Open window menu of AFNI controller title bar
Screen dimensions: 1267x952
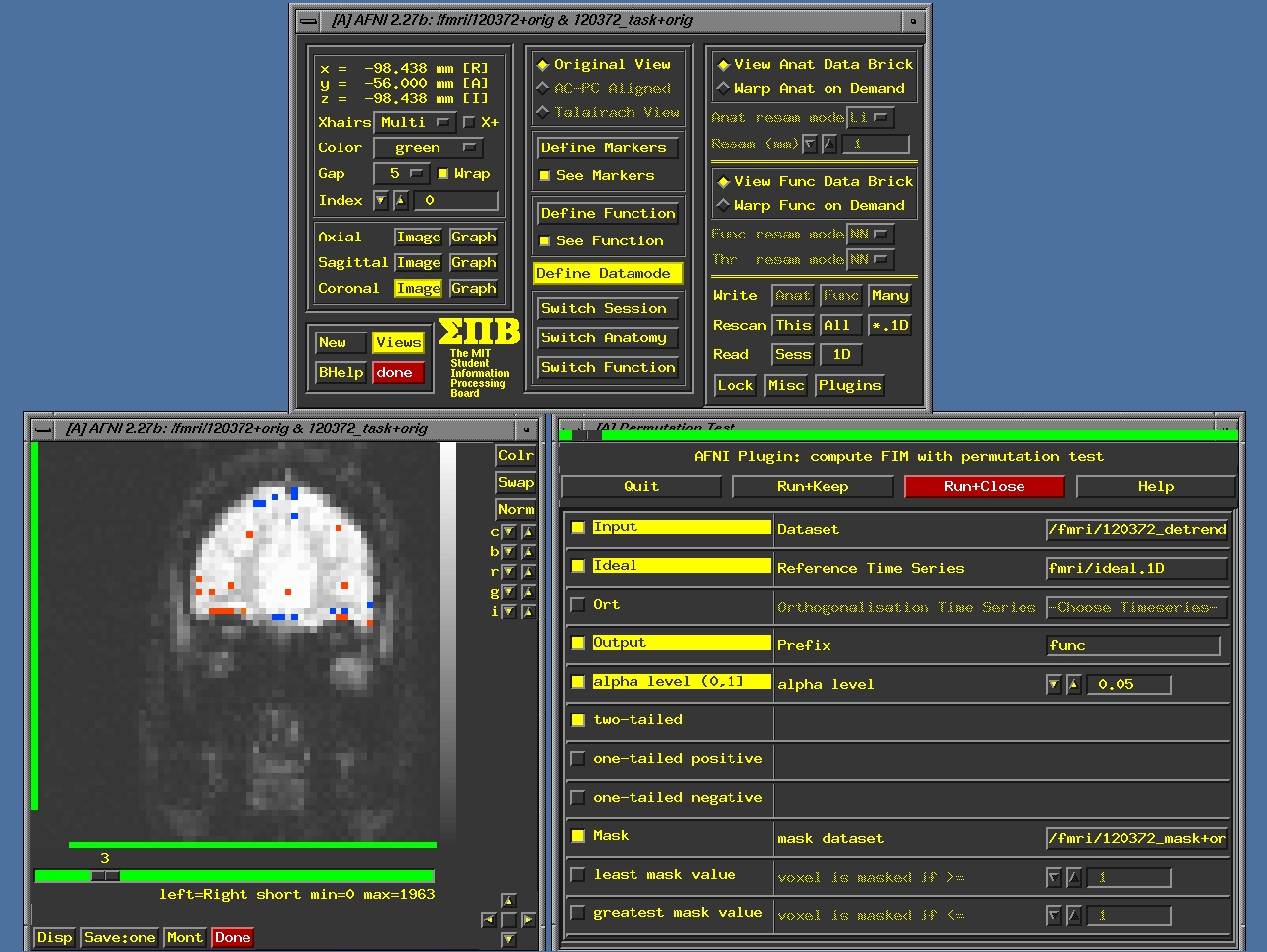308,21
